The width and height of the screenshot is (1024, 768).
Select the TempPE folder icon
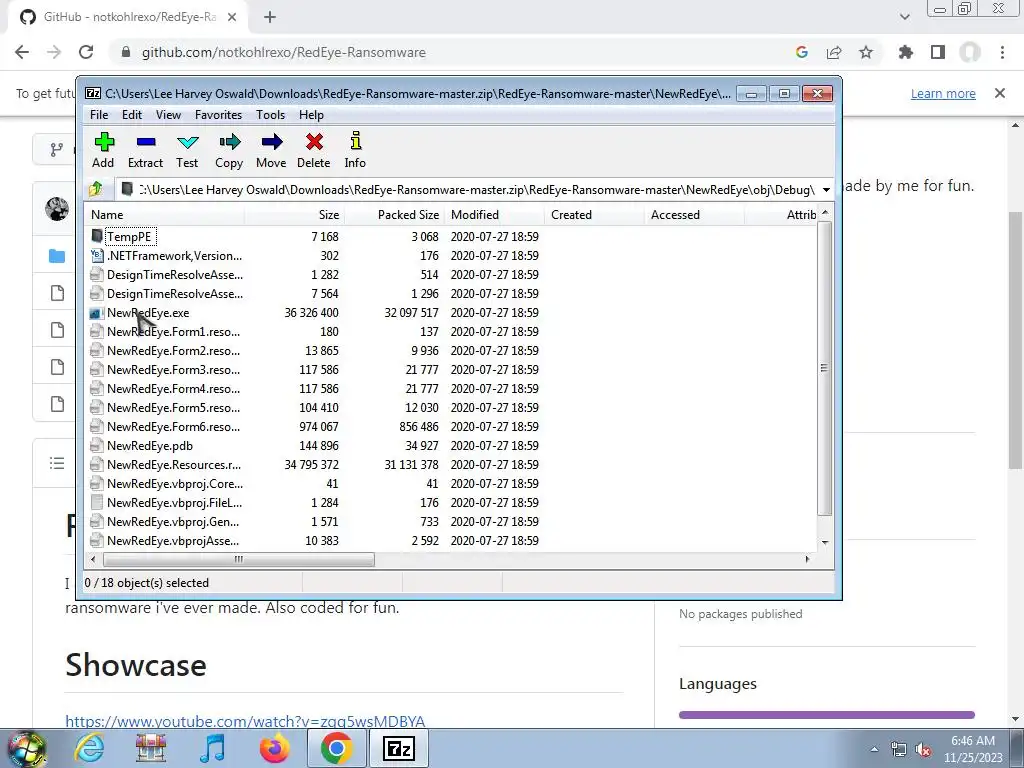pos(97,236)
